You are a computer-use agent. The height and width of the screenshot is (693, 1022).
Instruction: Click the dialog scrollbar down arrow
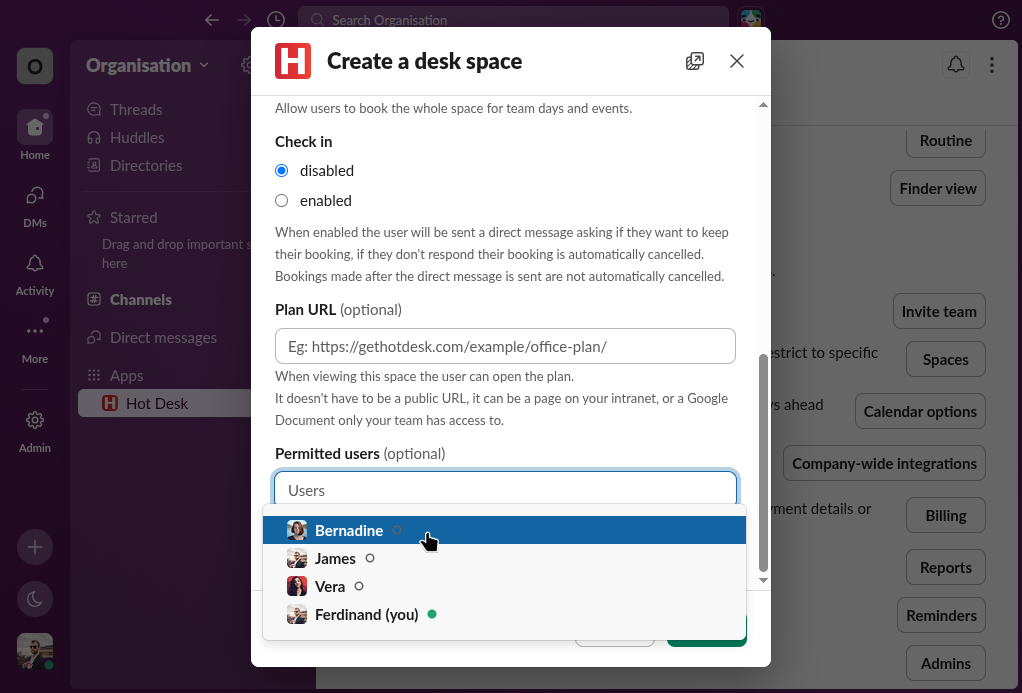[x=763, y=580]
